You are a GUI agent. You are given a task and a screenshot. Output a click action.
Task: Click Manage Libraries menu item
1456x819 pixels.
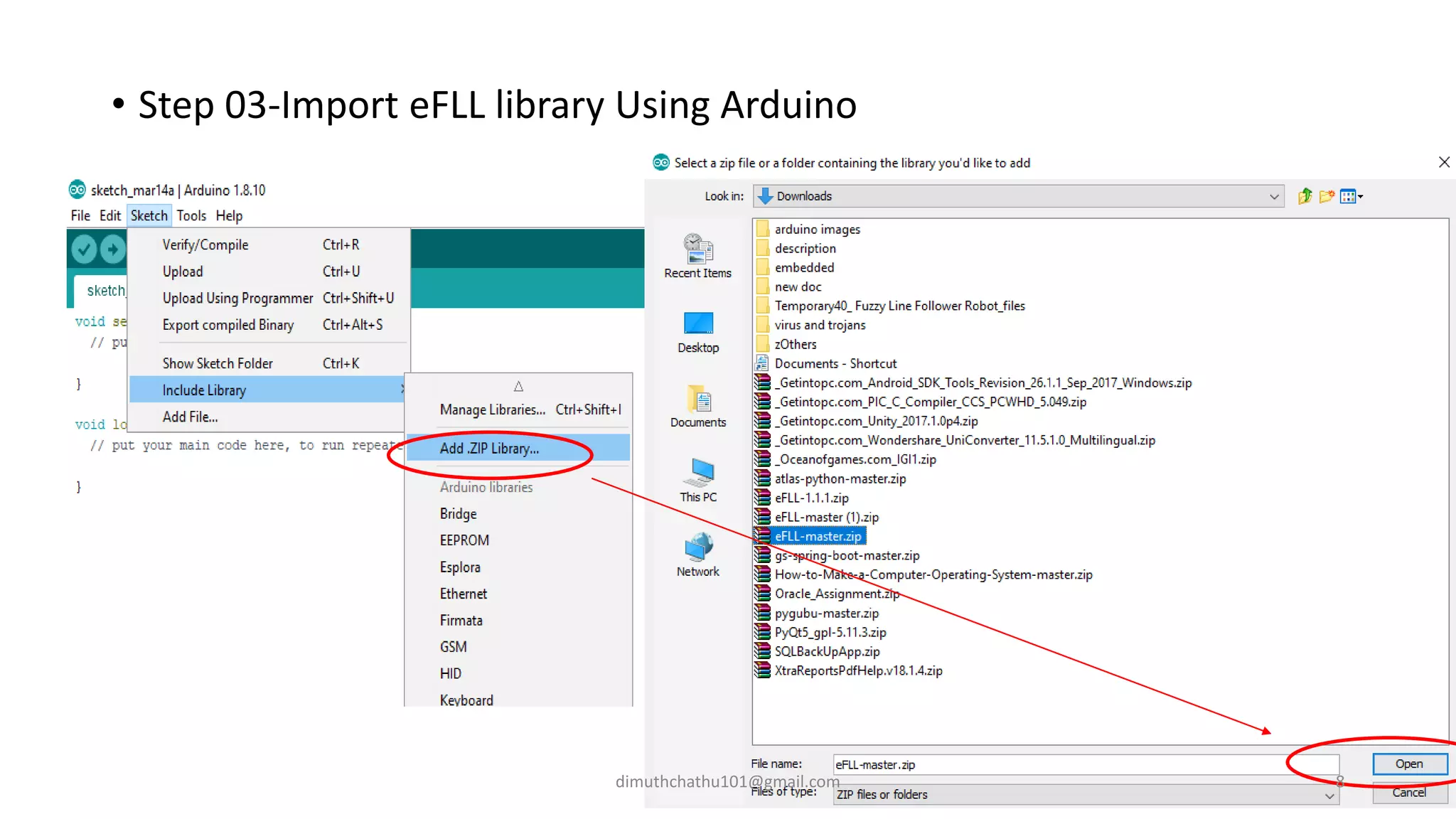pos(492,409)
